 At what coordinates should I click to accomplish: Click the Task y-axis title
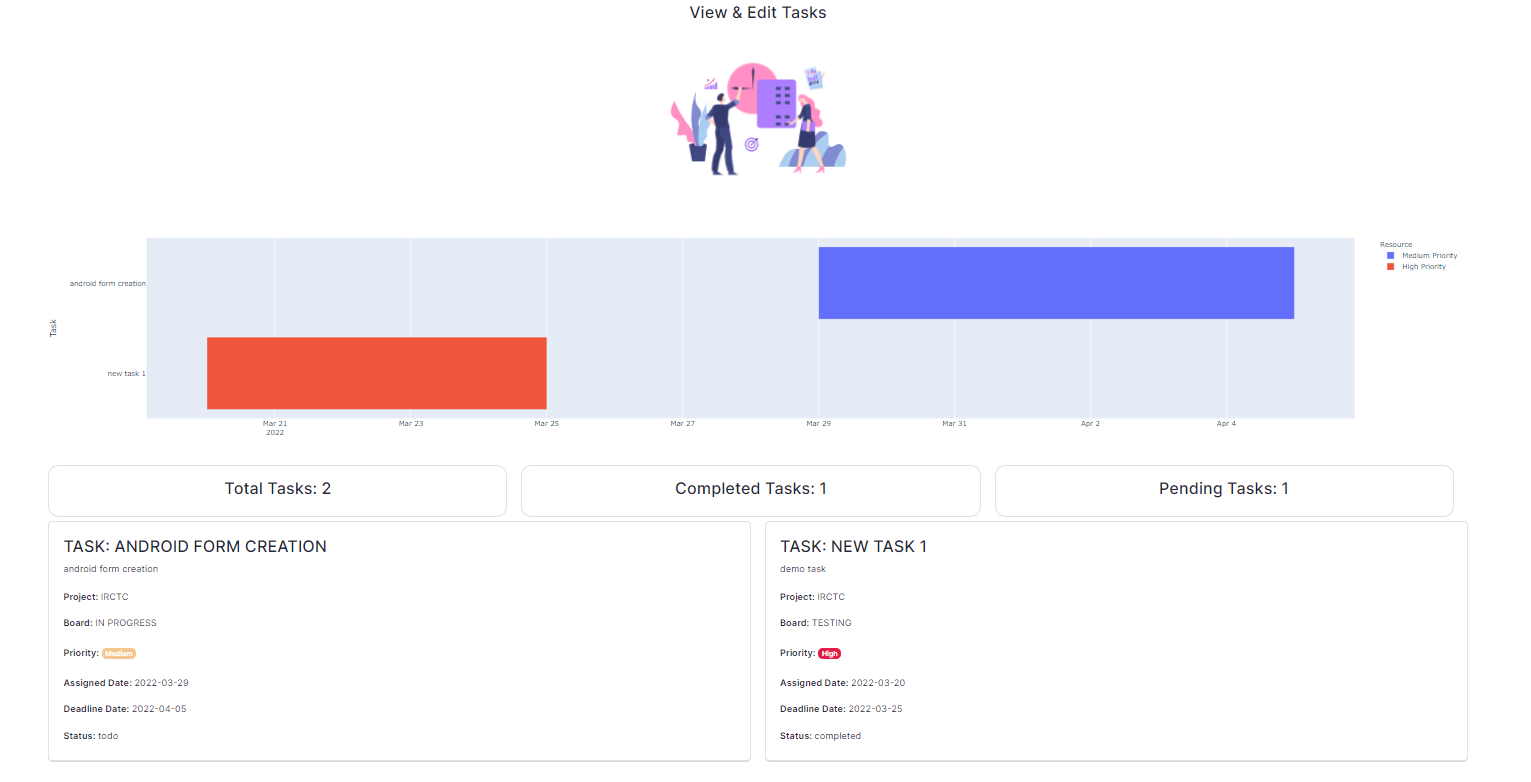53,328
